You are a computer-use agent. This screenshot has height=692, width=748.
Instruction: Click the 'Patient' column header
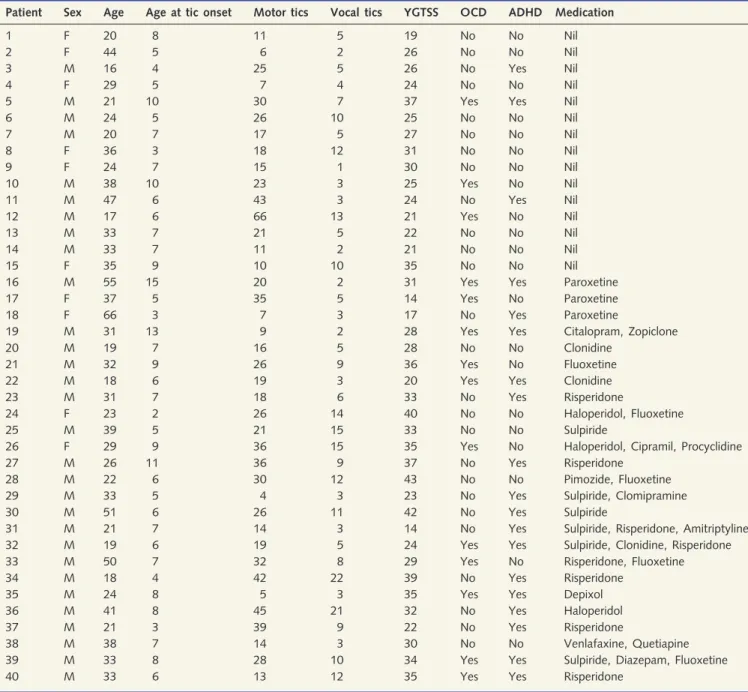(x=23, y=12)
